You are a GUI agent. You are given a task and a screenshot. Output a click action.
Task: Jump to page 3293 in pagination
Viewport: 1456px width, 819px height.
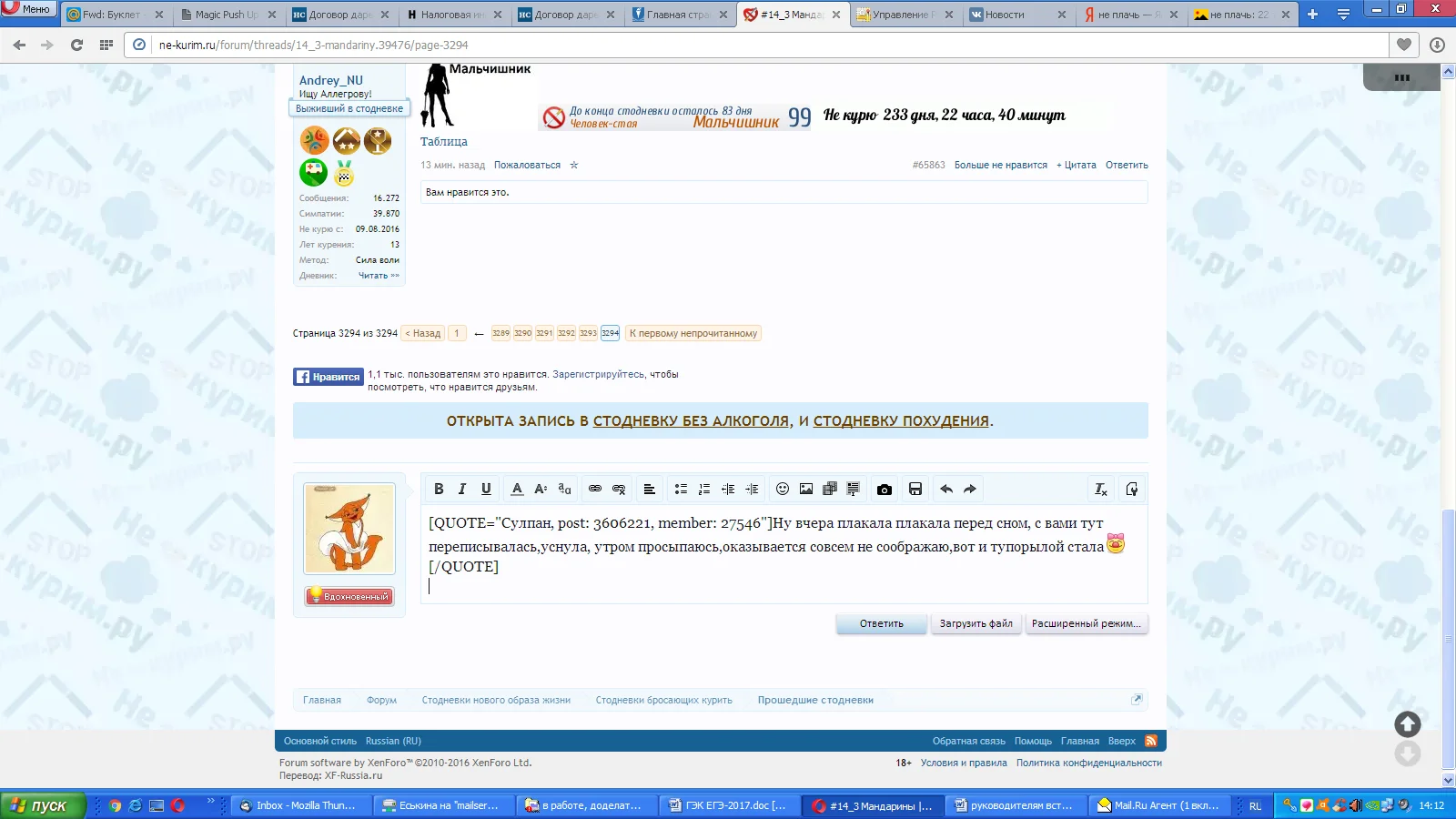[588, 333]
